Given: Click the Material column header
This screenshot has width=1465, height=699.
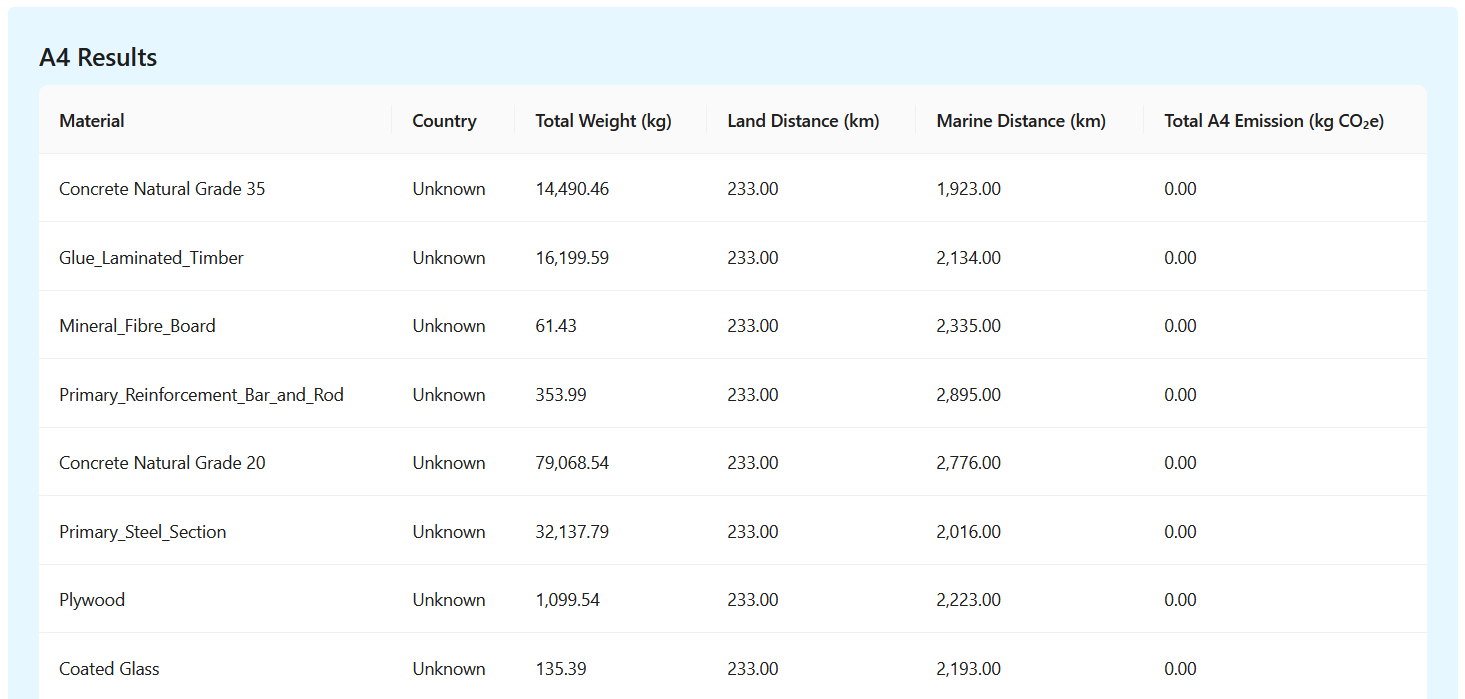Looking at the screenshot, I should [x=92, y=121].
